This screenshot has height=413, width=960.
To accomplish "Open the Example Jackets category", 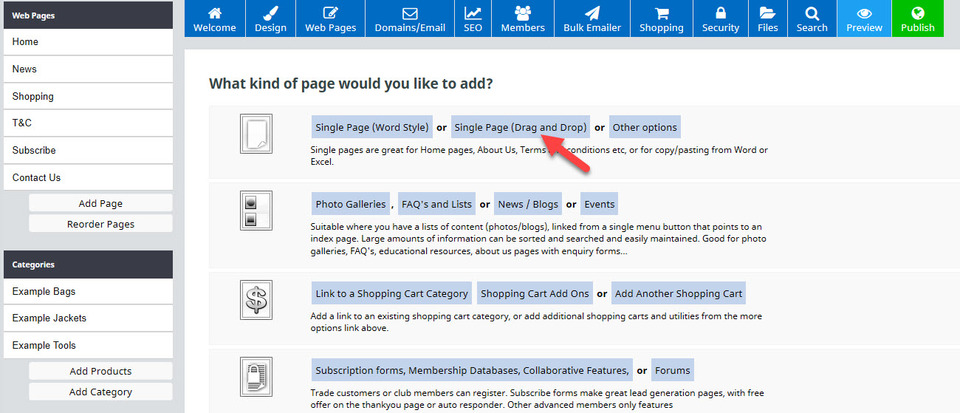I will click(x=88, y=318).
